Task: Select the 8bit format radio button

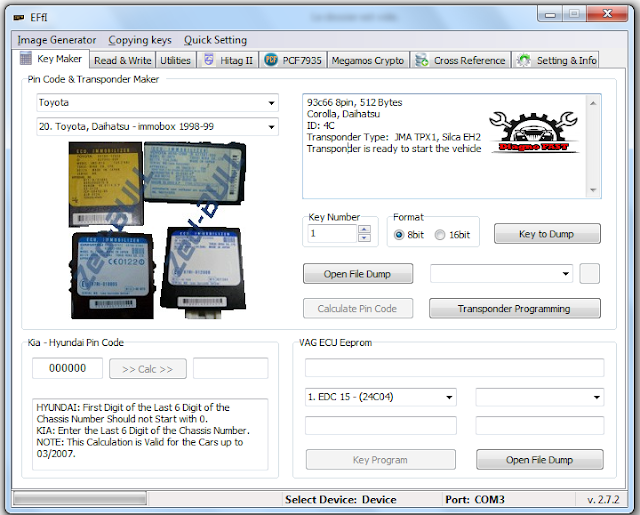Action: tap(399, 235)
